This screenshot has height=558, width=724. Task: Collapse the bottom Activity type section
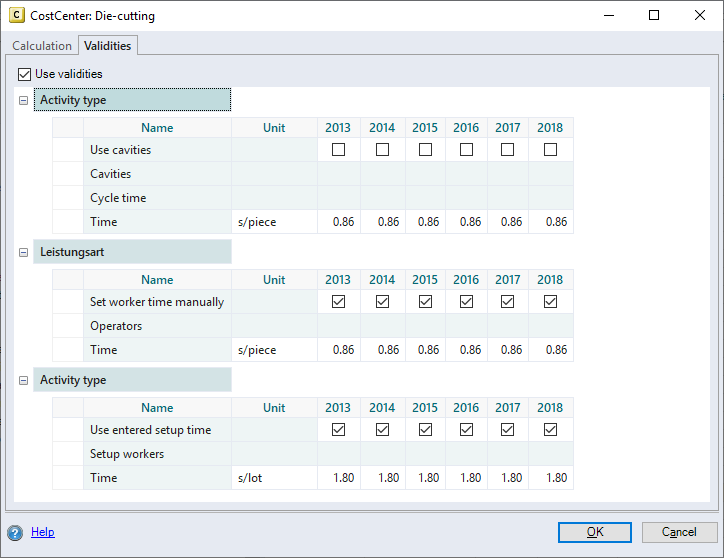[23, 381]
